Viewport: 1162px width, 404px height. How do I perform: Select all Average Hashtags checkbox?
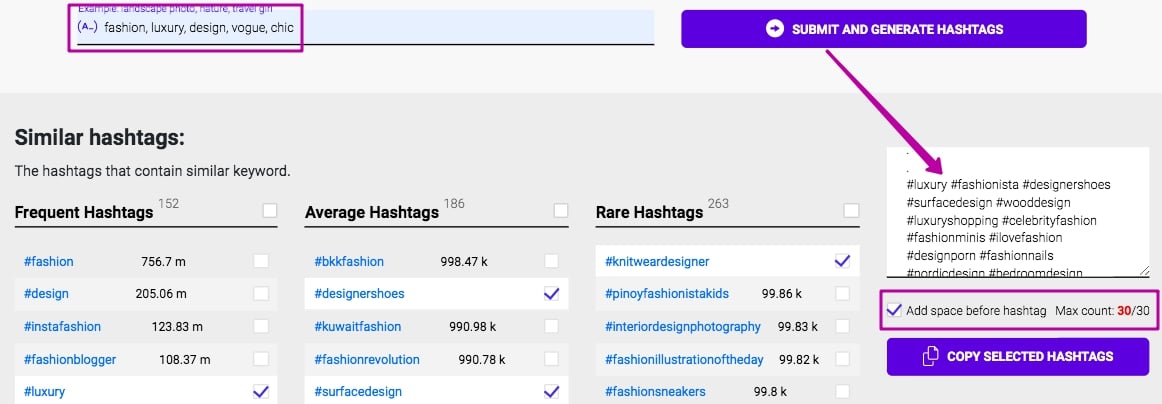point(561,211)
